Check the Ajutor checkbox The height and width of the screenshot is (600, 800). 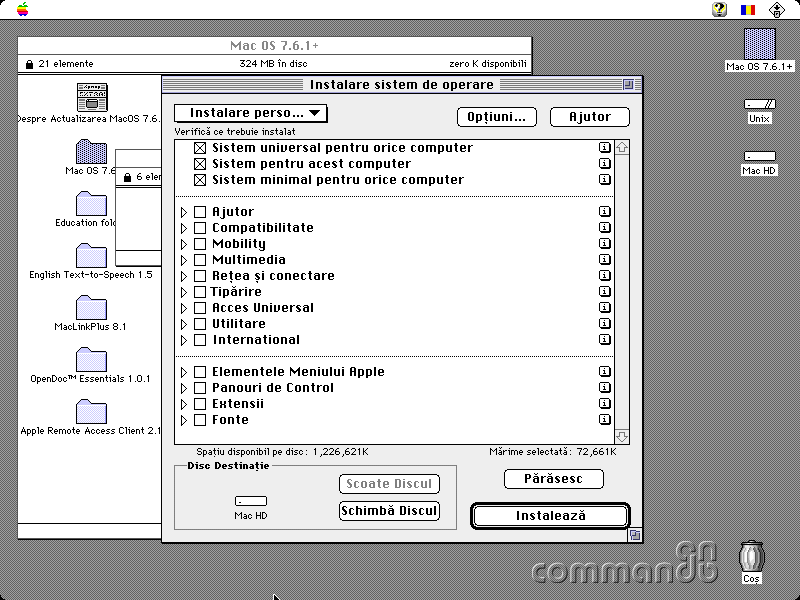[x=200, y=212]
